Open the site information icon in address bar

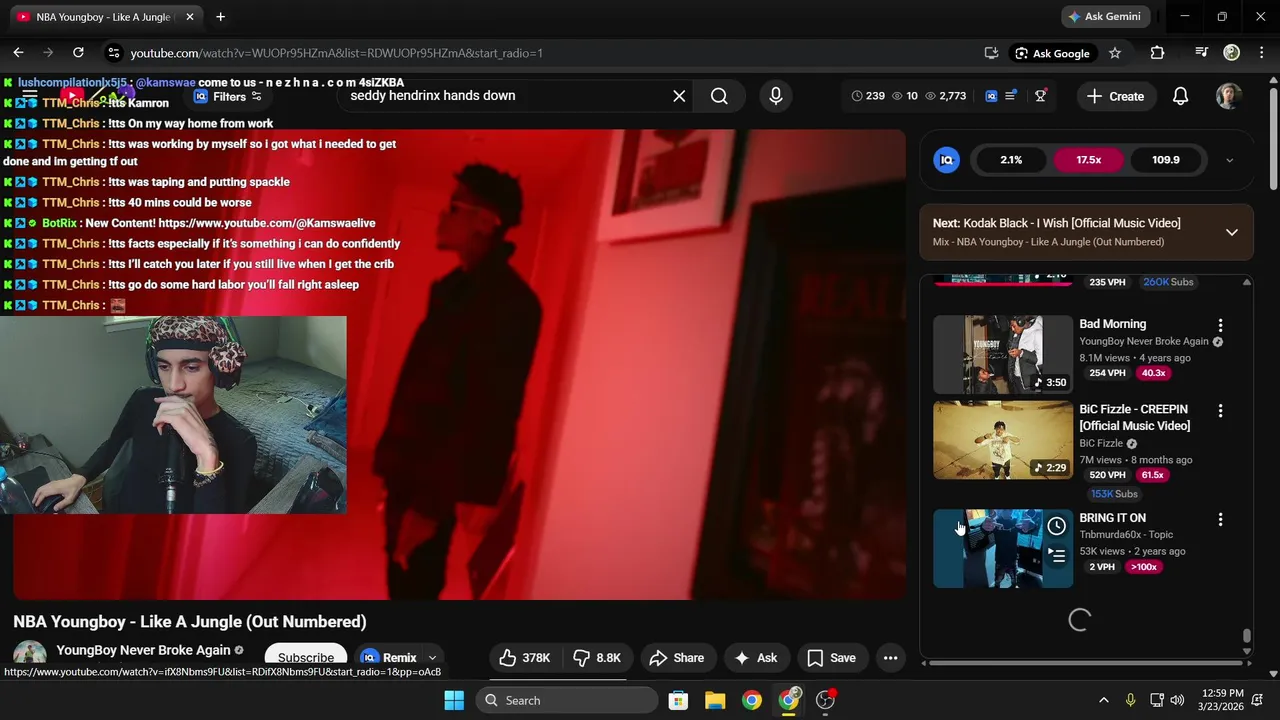113,53
